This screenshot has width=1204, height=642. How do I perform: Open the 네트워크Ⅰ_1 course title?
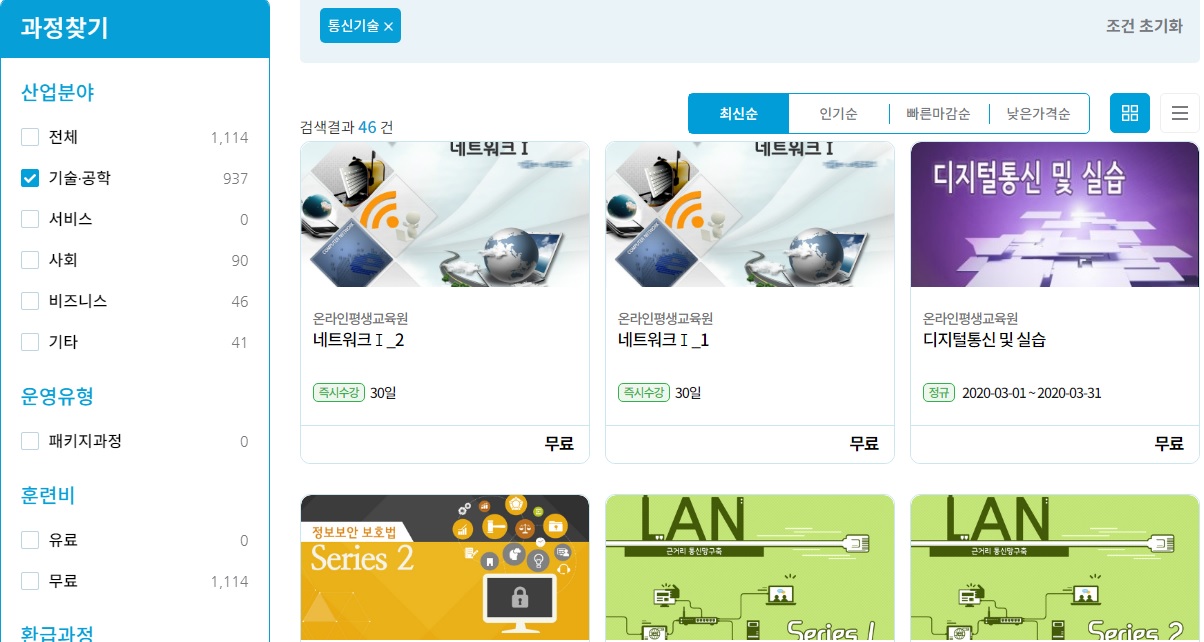pyautogui.click(x=664, y=340)
